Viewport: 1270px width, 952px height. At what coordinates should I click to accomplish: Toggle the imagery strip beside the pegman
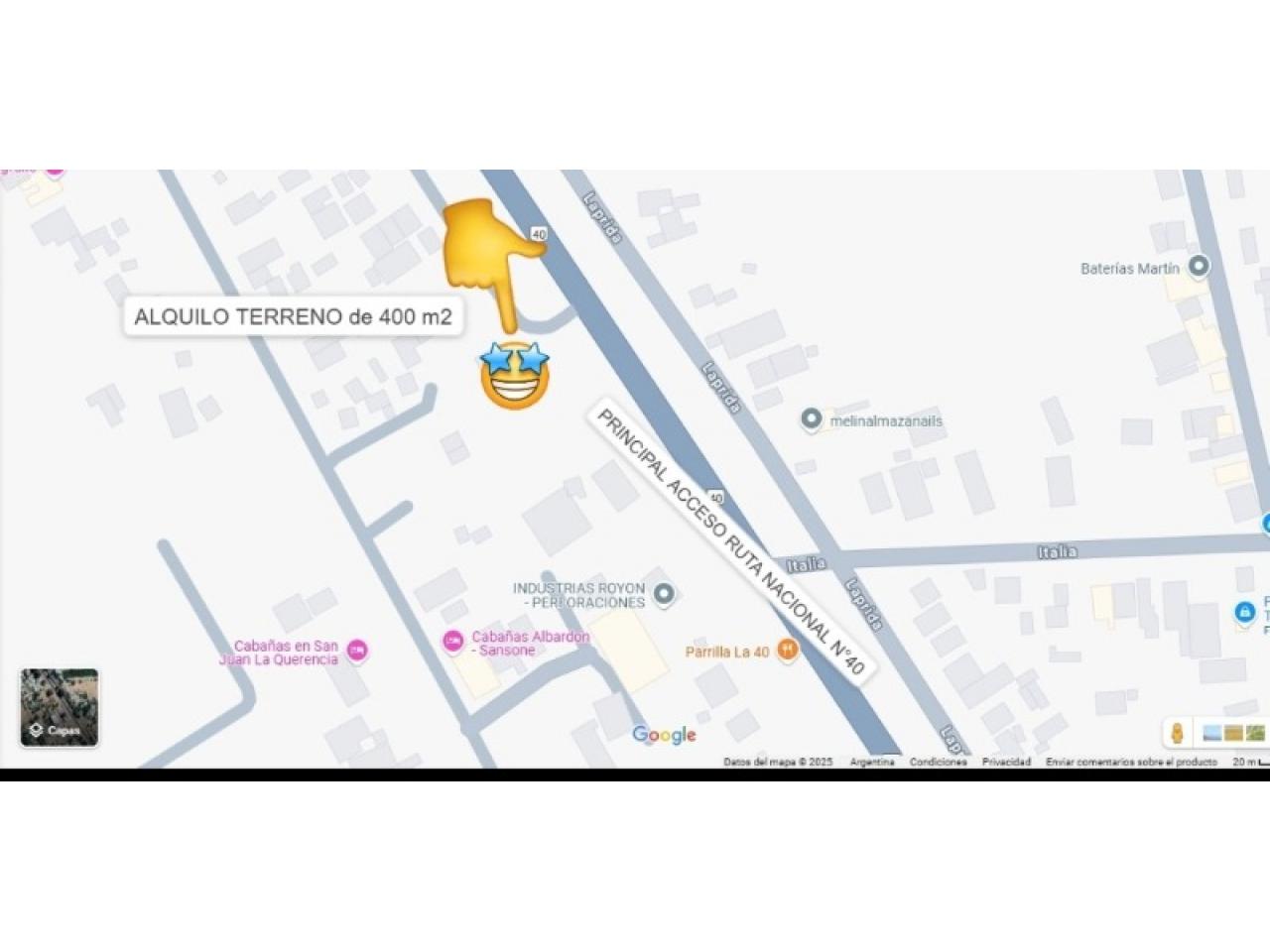pos(1233,734)
